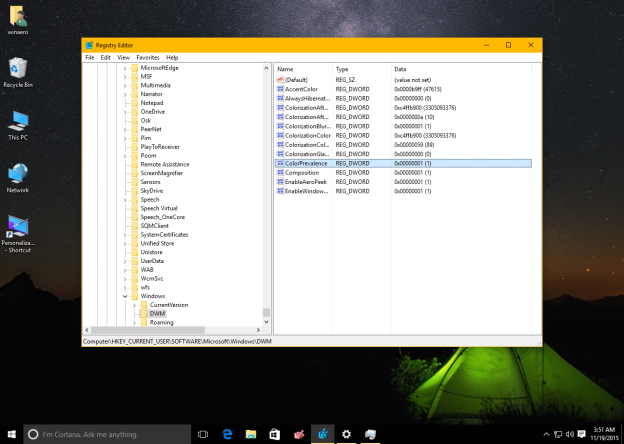624x444 pixels.
Task: Open the Edit menu
Action: pos(105,58)
